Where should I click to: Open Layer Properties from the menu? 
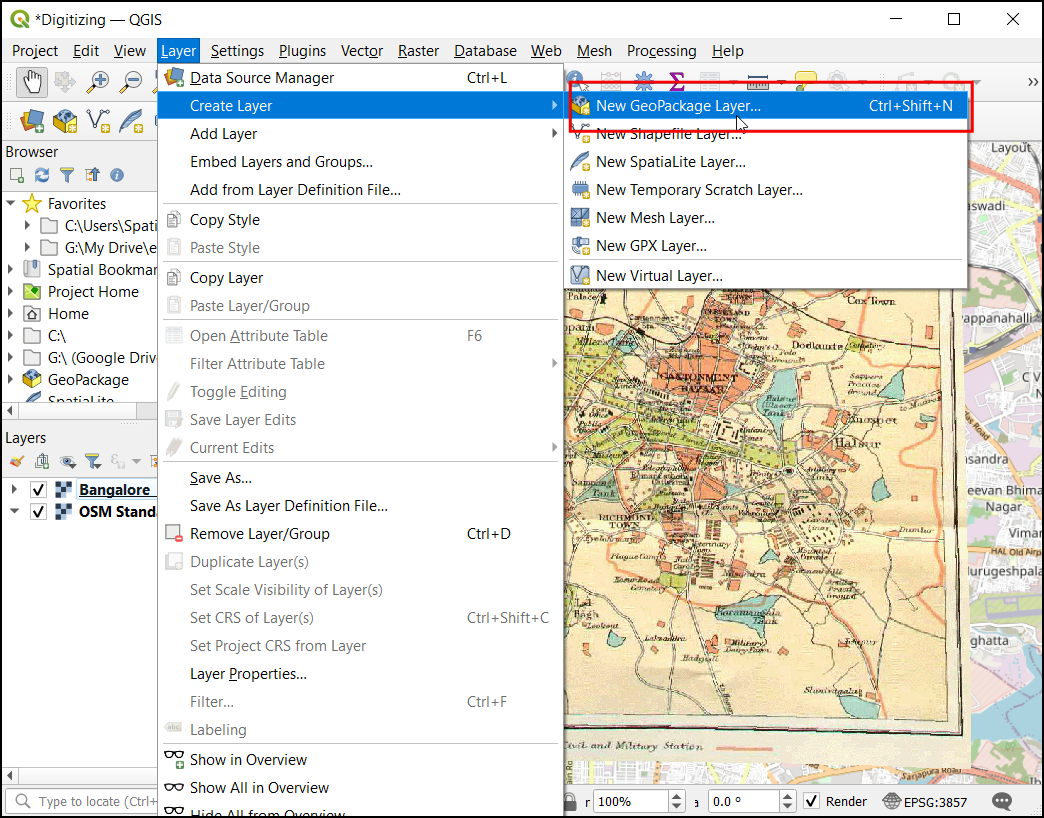pyautogui.click(x=360, y=674)
